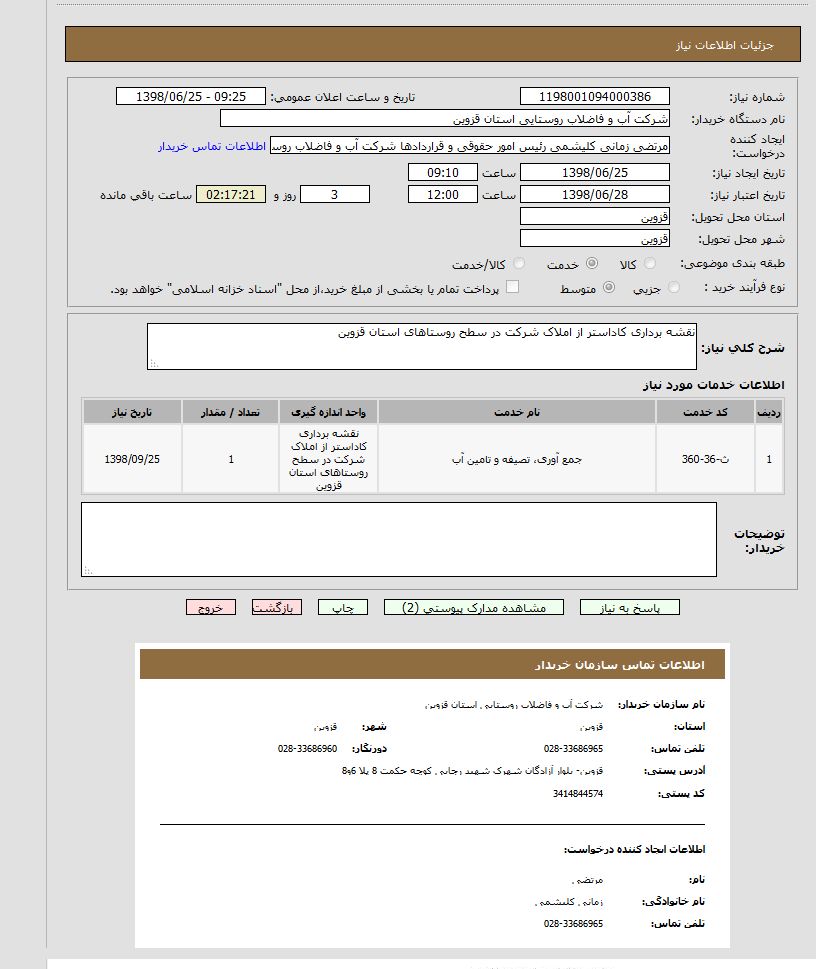Select the خدمت radio option
This screenshot has height=969, width=816.
tap(591, 264)
